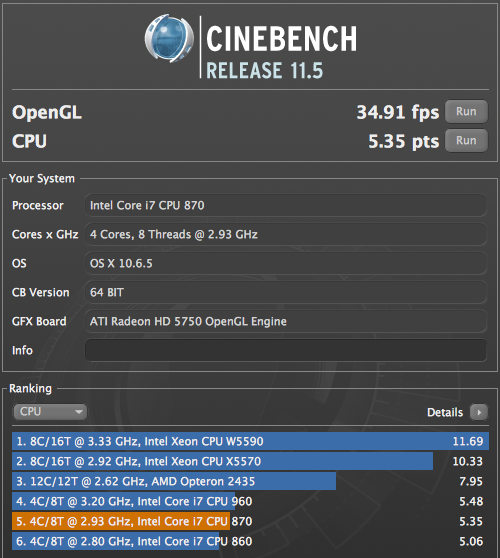Click the 11.69 score value

[x=468, y=441]
